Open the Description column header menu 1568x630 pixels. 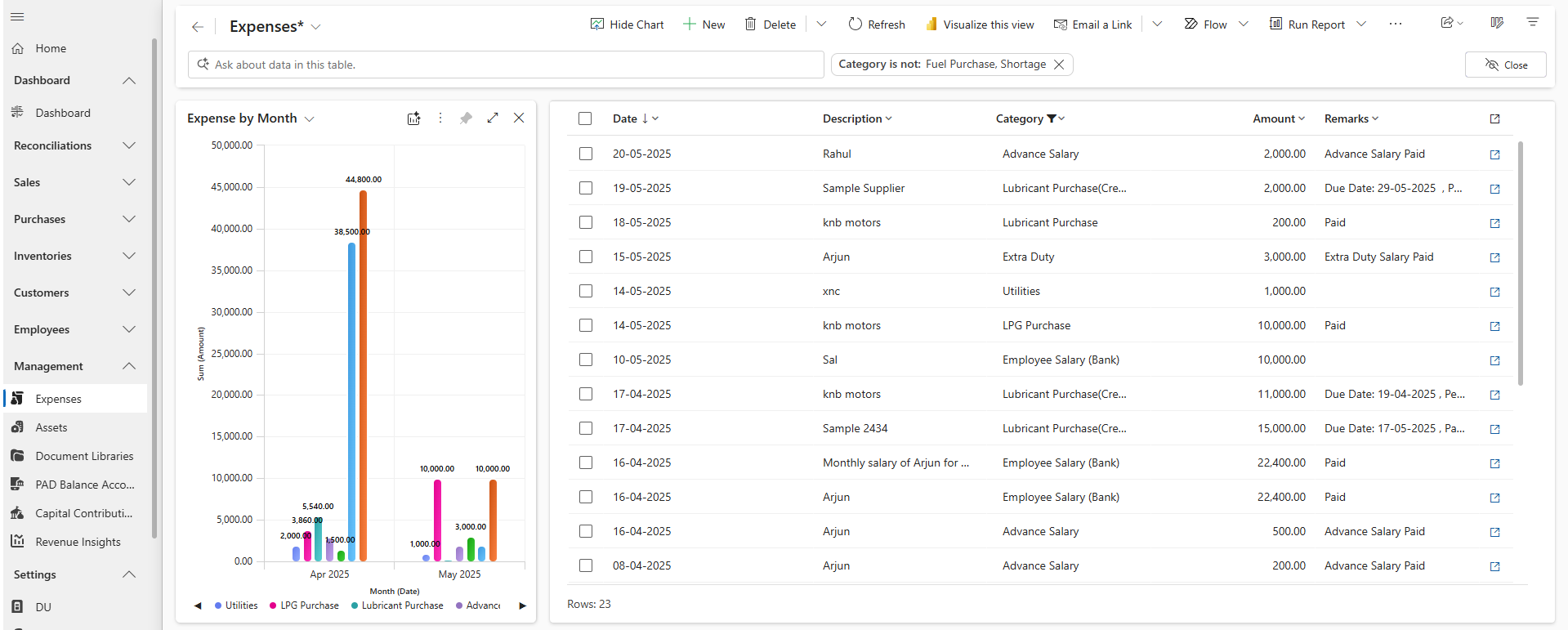(857, 118)
